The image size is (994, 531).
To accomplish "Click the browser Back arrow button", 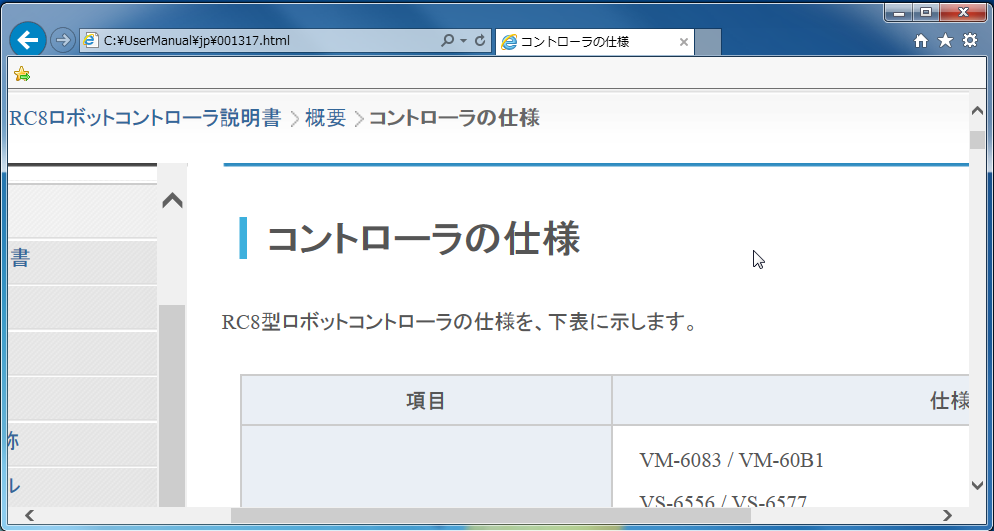I will click(28, 40).
